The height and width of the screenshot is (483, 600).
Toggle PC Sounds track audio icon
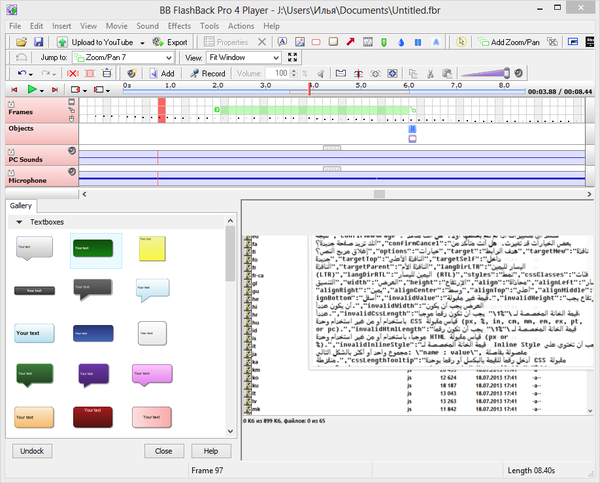click(72, 150)
